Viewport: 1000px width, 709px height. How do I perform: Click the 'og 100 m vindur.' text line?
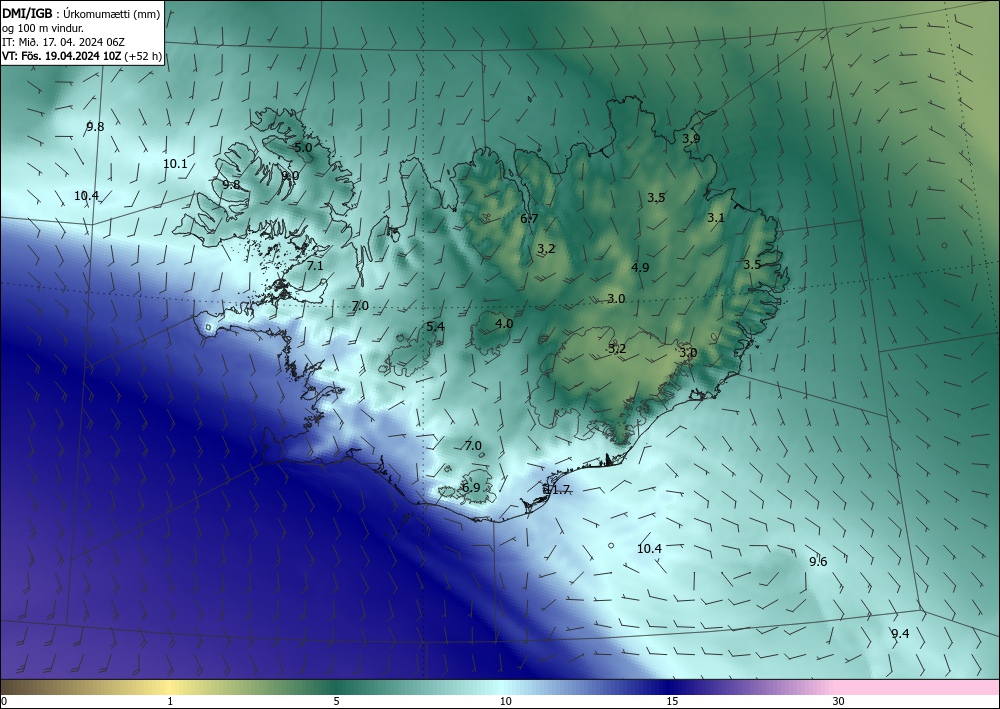[43, 28]
